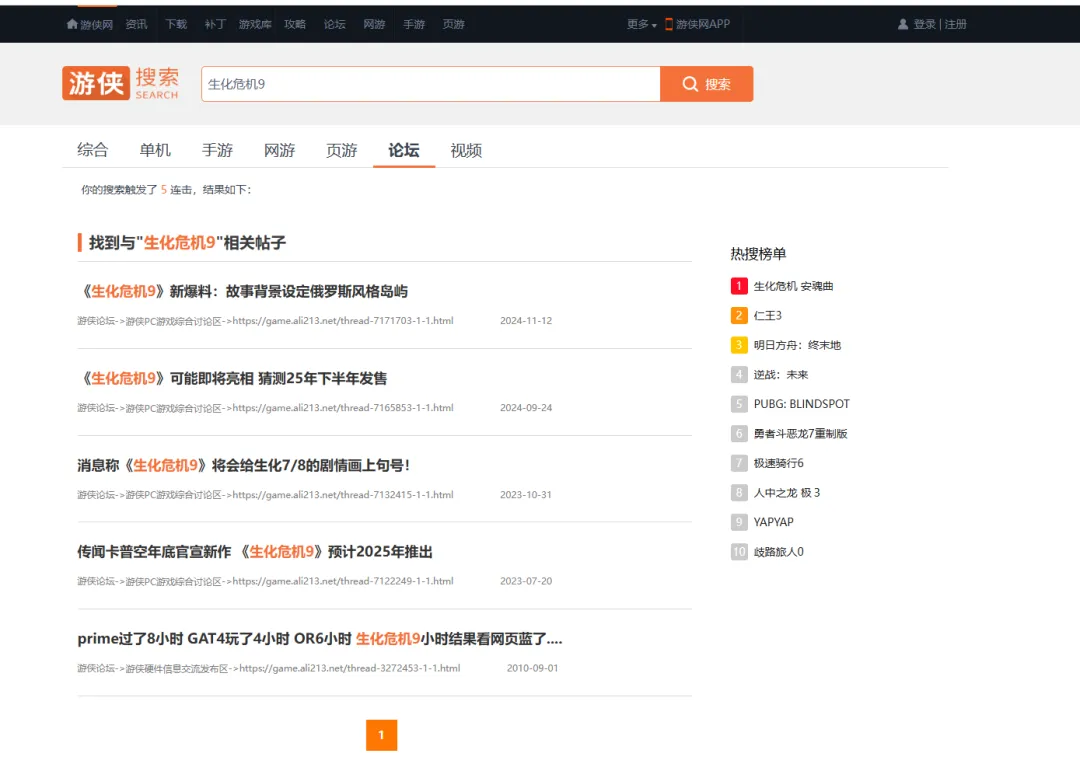Expand the 更多 dropdown in top bar
The height and width of the screenshot is (757, 1080).
tap(641, 24)
